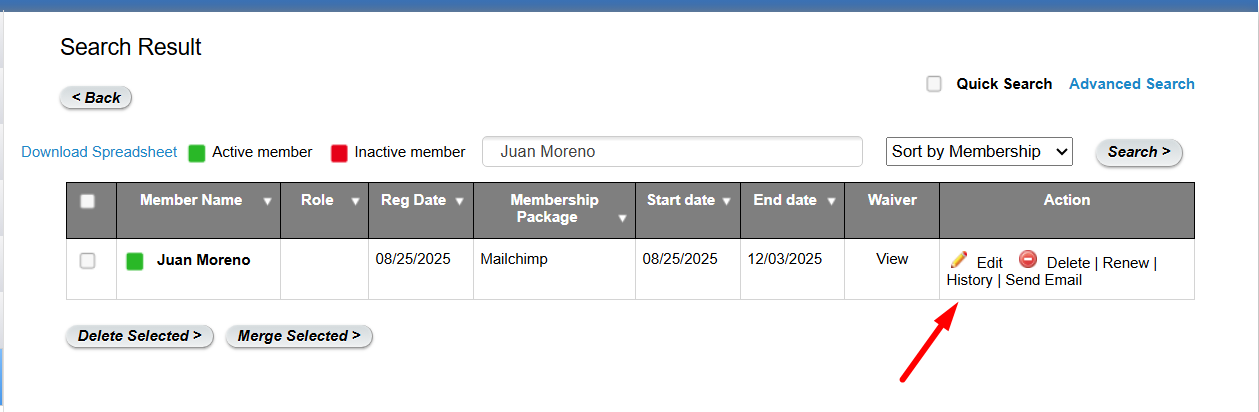The height and width of the screenshot is (412, 1259).
Task: Click the Delete Selected button
Action: 139,336
